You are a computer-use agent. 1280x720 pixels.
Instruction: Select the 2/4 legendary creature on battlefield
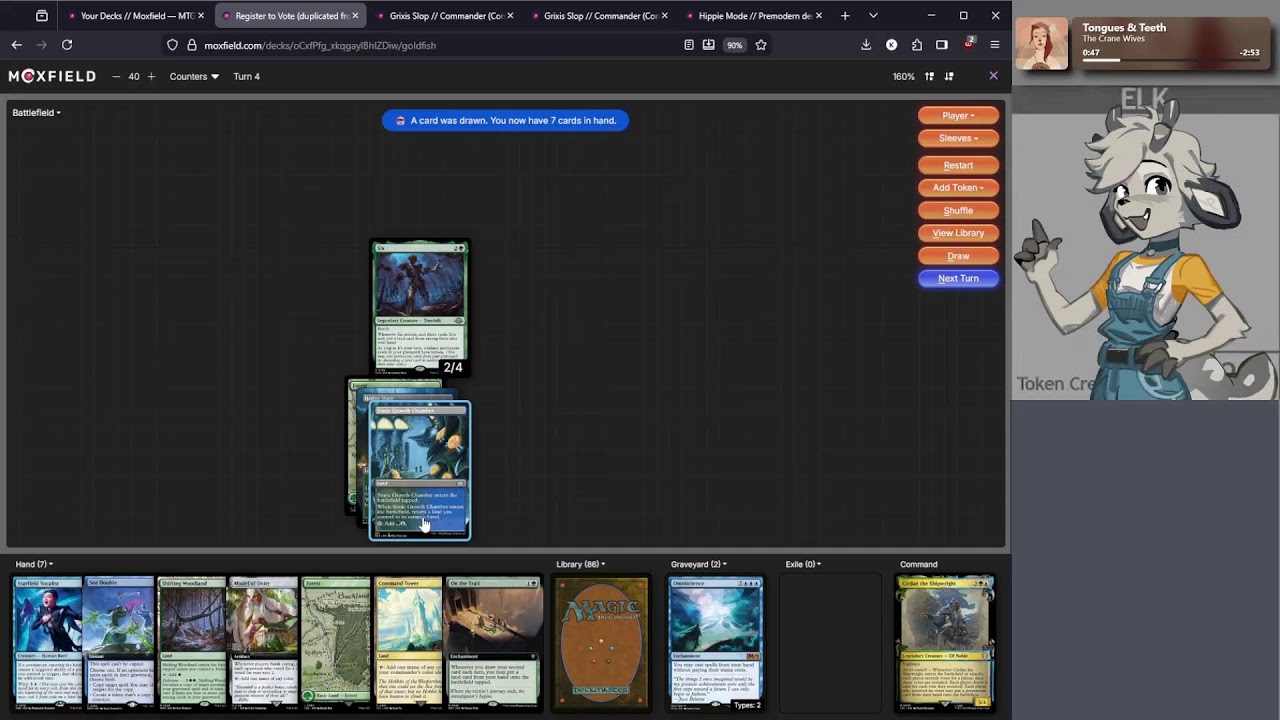point(420,309)
